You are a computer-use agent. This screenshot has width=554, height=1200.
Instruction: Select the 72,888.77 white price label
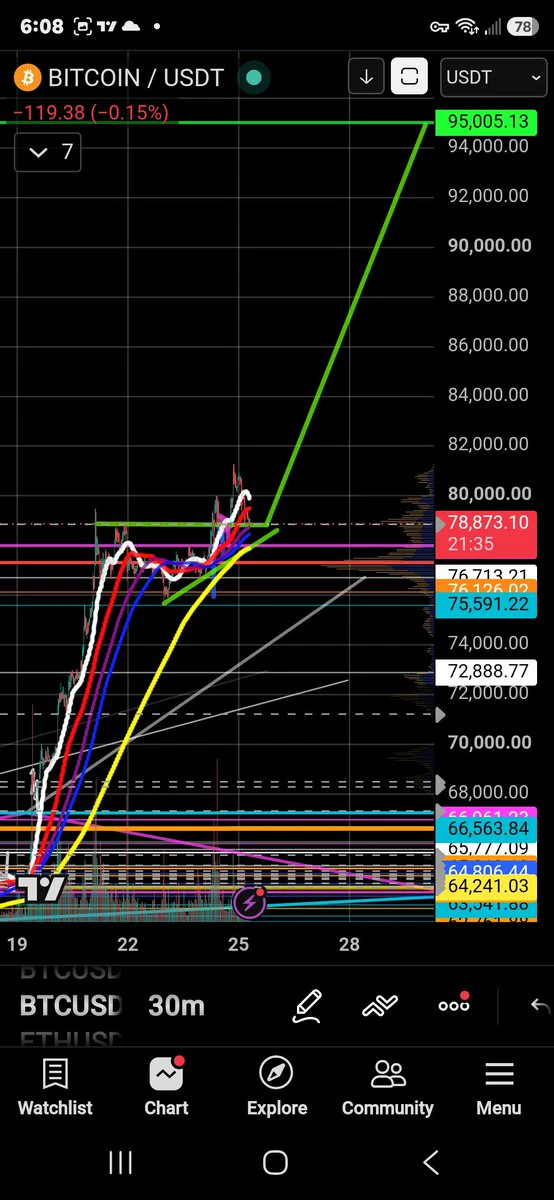pos(488,671)
